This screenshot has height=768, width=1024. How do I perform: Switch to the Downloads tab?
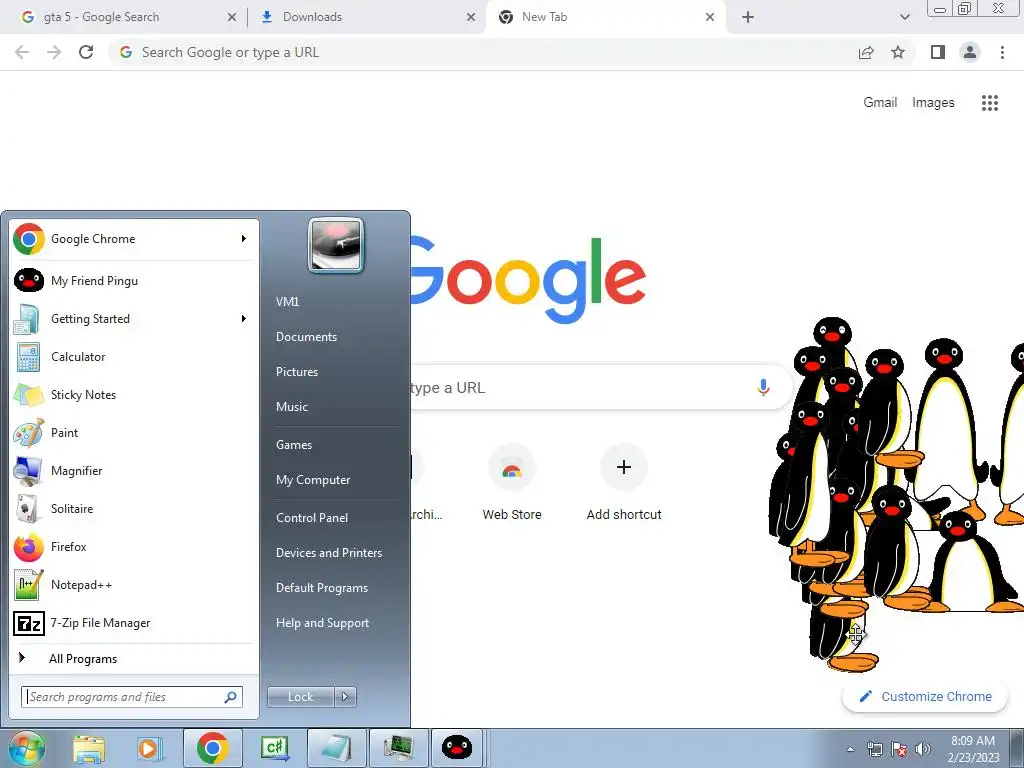tap(364, 17)
